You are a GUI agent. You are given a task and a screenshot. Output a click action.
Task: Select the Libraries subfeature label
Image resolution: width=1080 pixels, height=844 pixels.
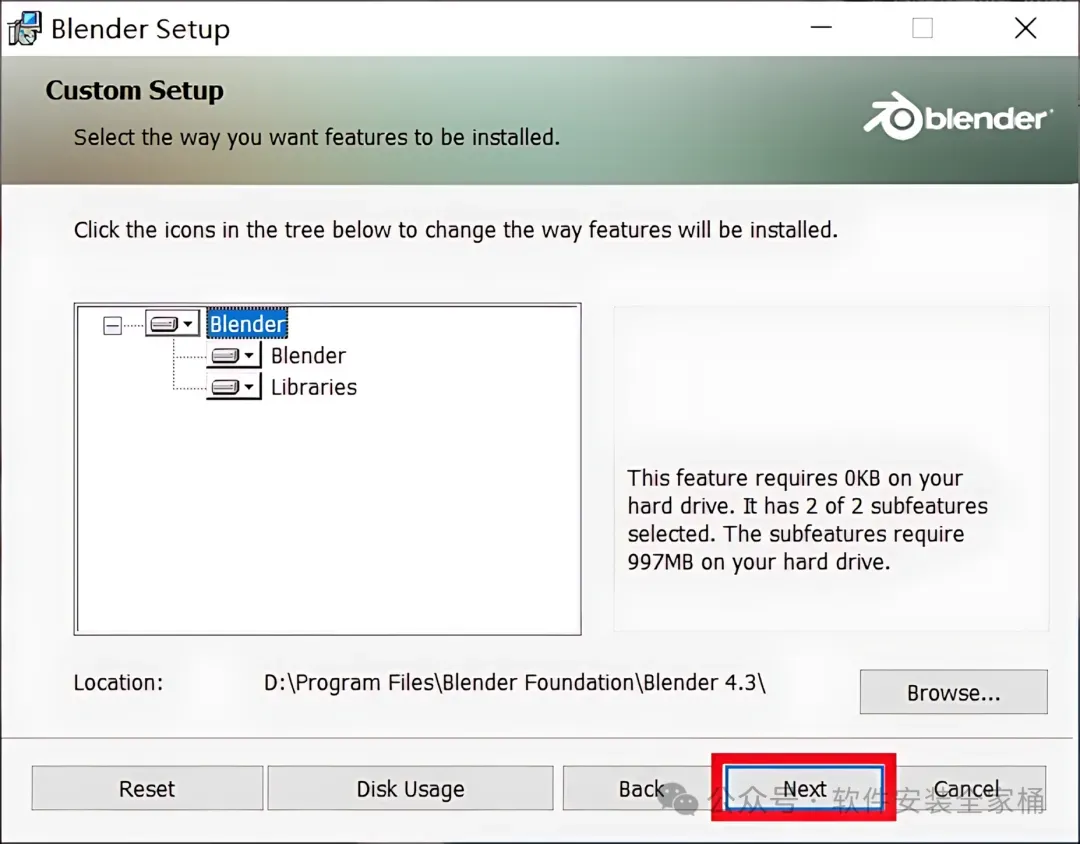click(313, 387)
